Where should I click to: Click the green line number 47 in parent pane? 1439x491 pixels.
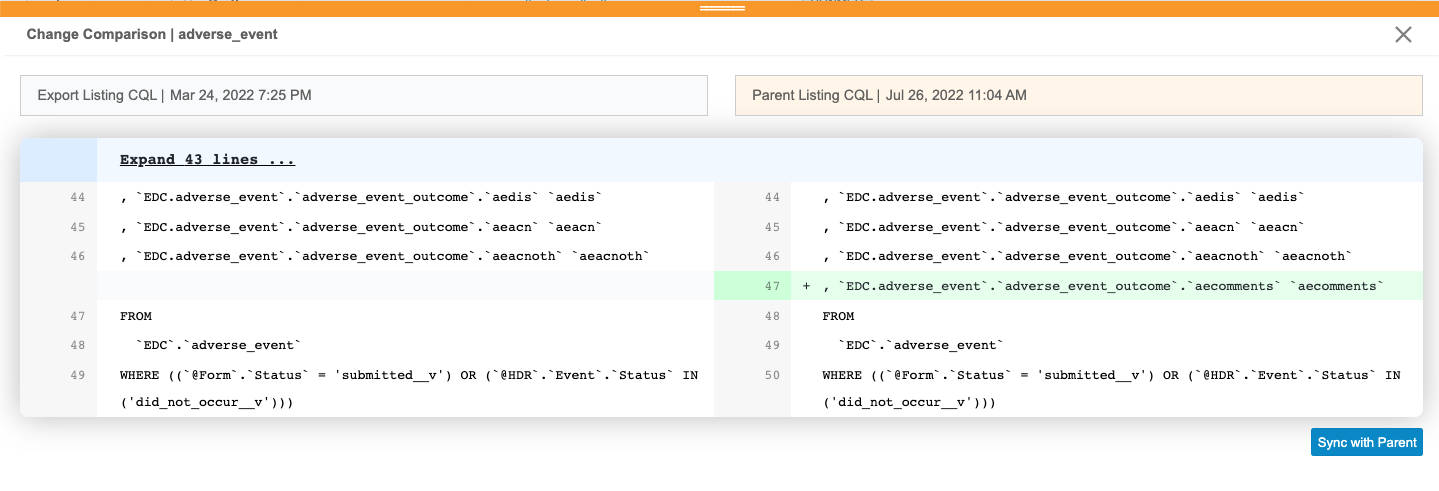(x=771, y=287)
